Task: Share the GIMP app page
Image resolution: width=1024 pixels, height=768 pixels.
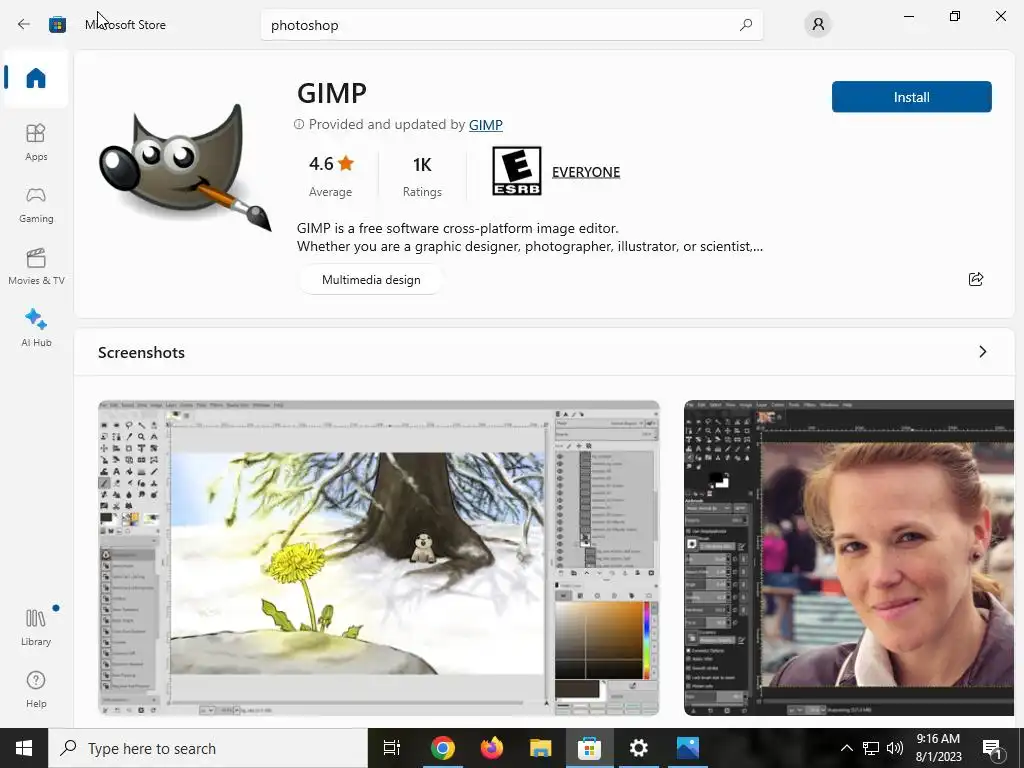Action: point(976,280)
